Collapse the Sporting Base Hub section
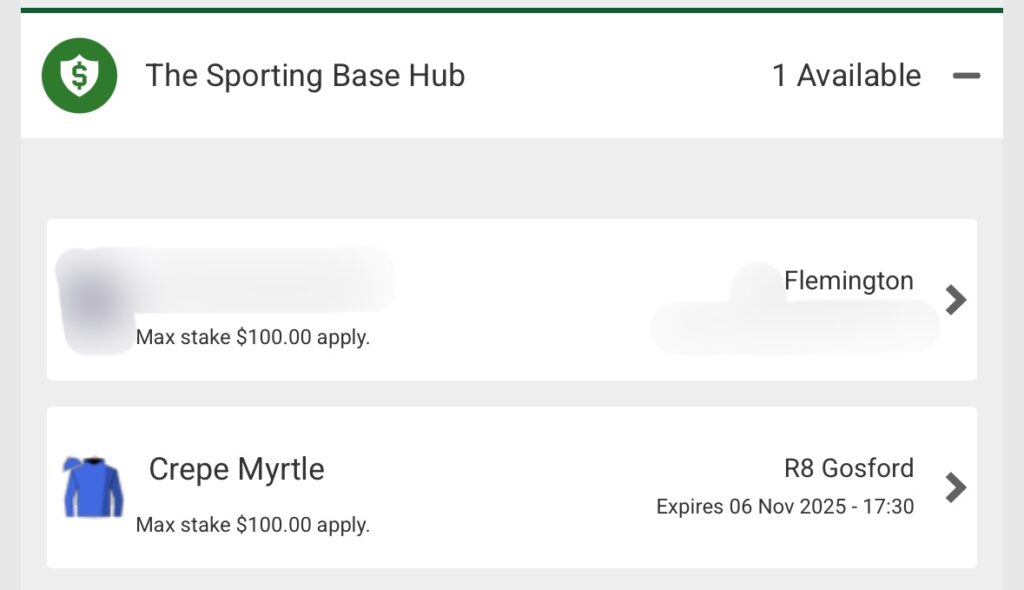 pos(966,76)
